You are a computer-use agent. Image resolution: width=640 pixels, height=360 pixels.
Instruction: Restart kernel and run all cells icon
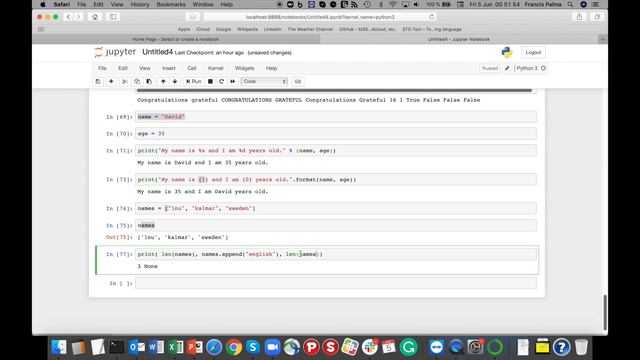(233, 82)
